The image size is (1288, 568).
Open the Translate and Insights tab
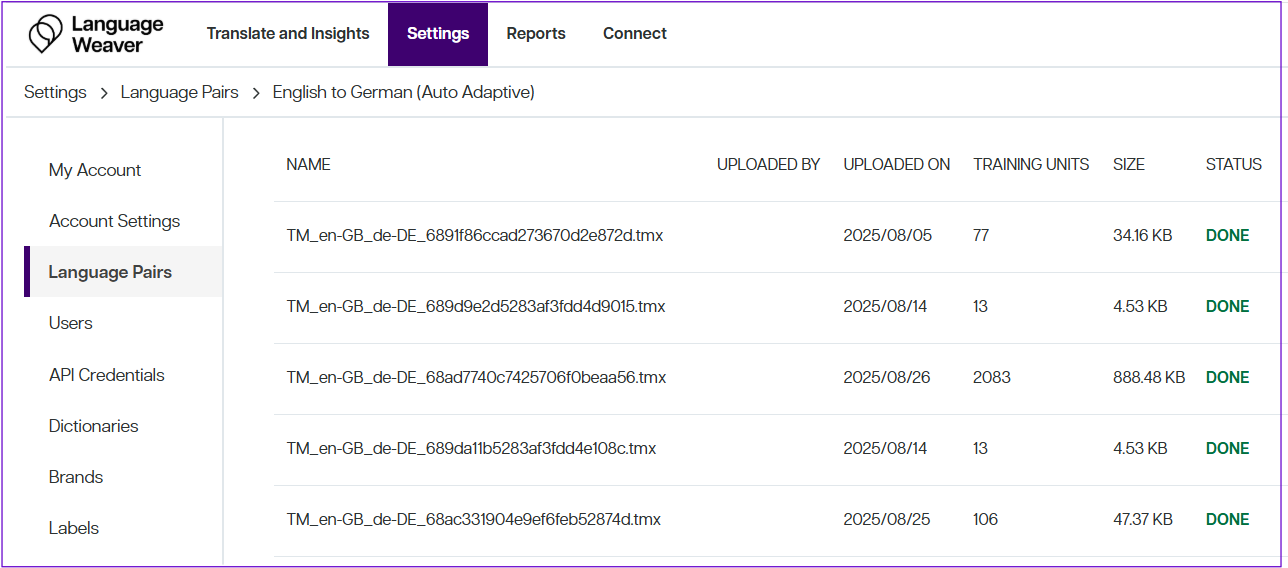[x=288, y=34]
